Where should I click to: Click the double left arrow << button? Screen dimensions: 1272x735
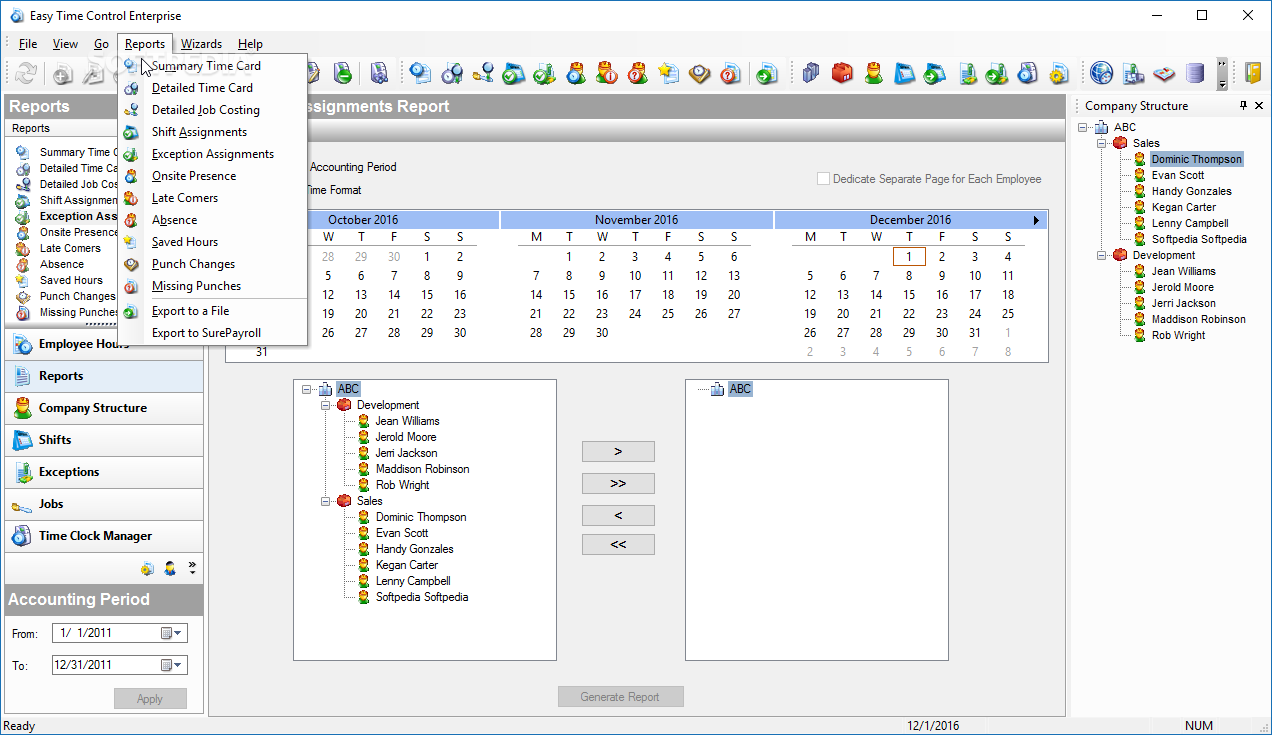point(618,545)
